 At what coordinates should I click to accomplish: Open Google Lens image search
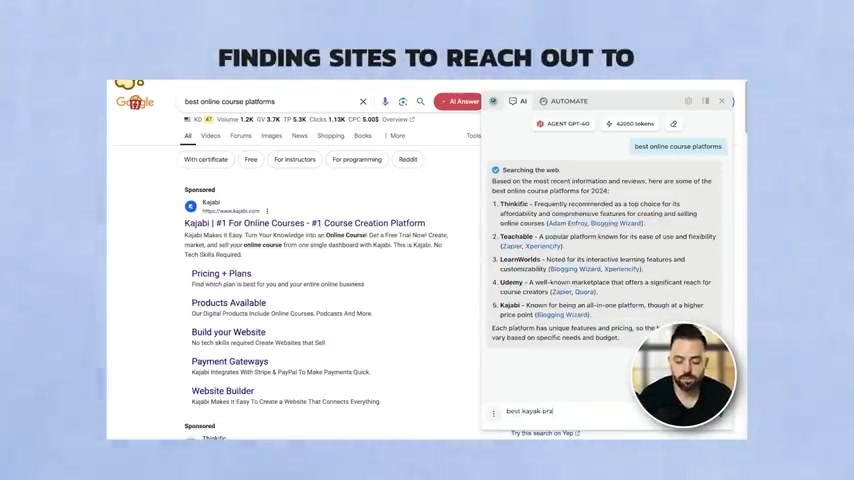point(403,101)
